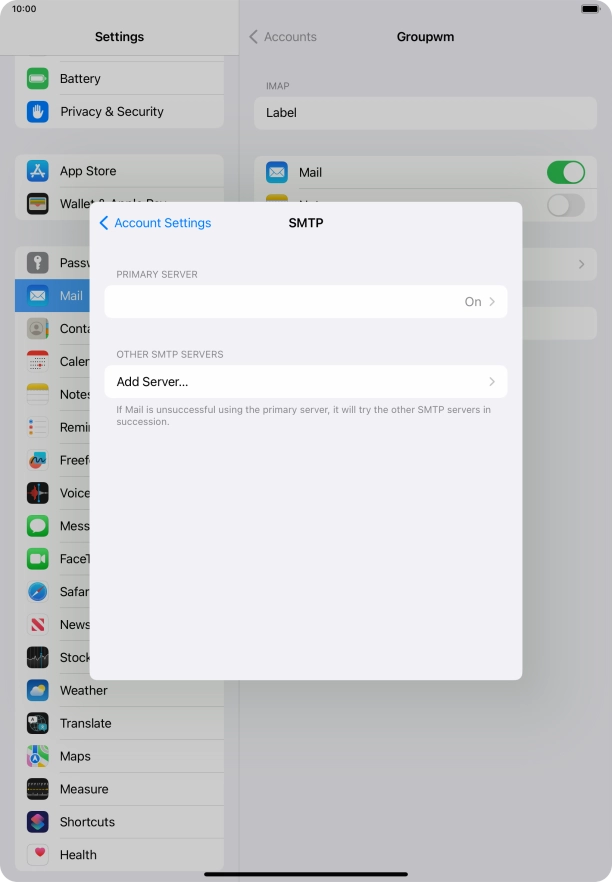Open the Translate icon in sidebar
The height and width of the screenshot is (882, 612).
point(38,723)
